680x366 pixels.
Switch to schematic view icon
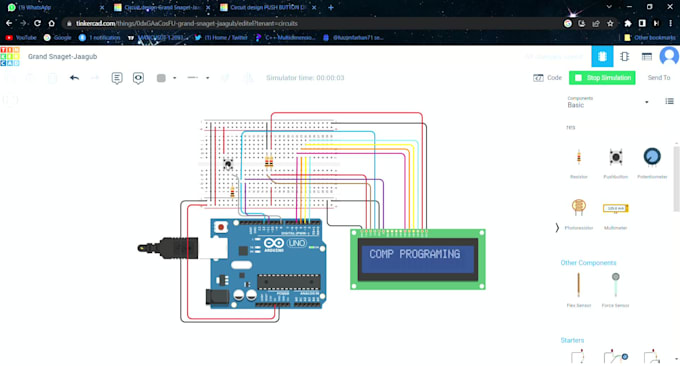pyautogui.click(x=624, y=56)
